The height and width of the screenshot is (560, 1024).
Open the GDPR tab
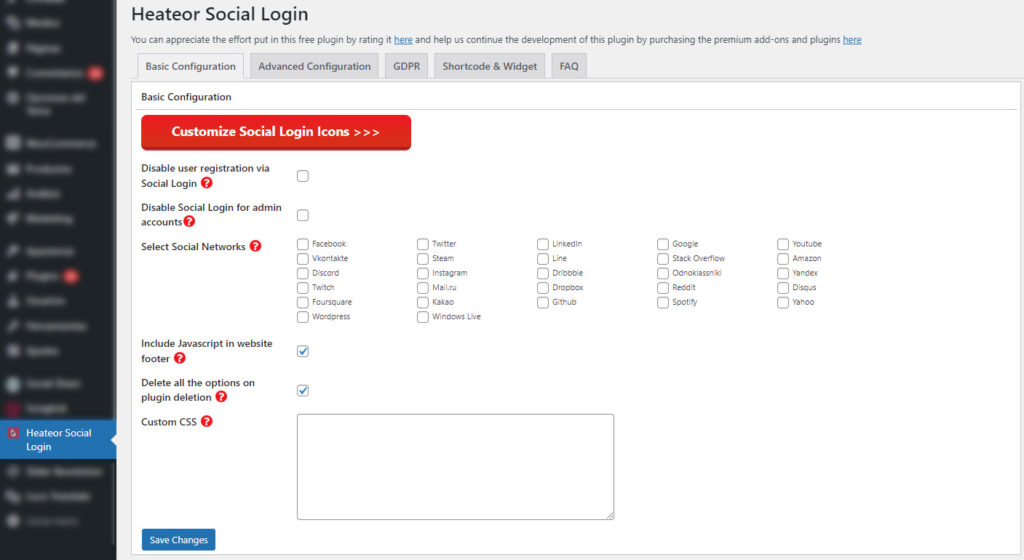tap(406, 66)
